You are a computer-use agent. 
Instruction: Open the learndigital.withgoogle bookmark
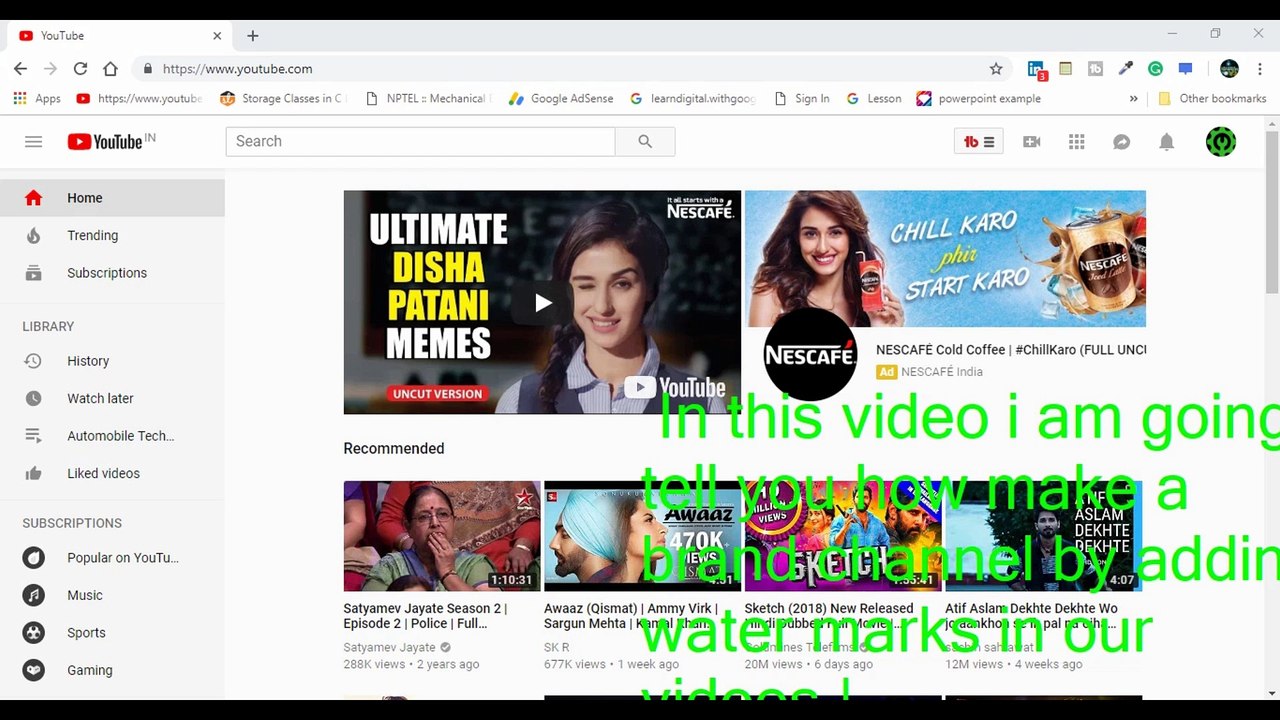pos(693,99)
